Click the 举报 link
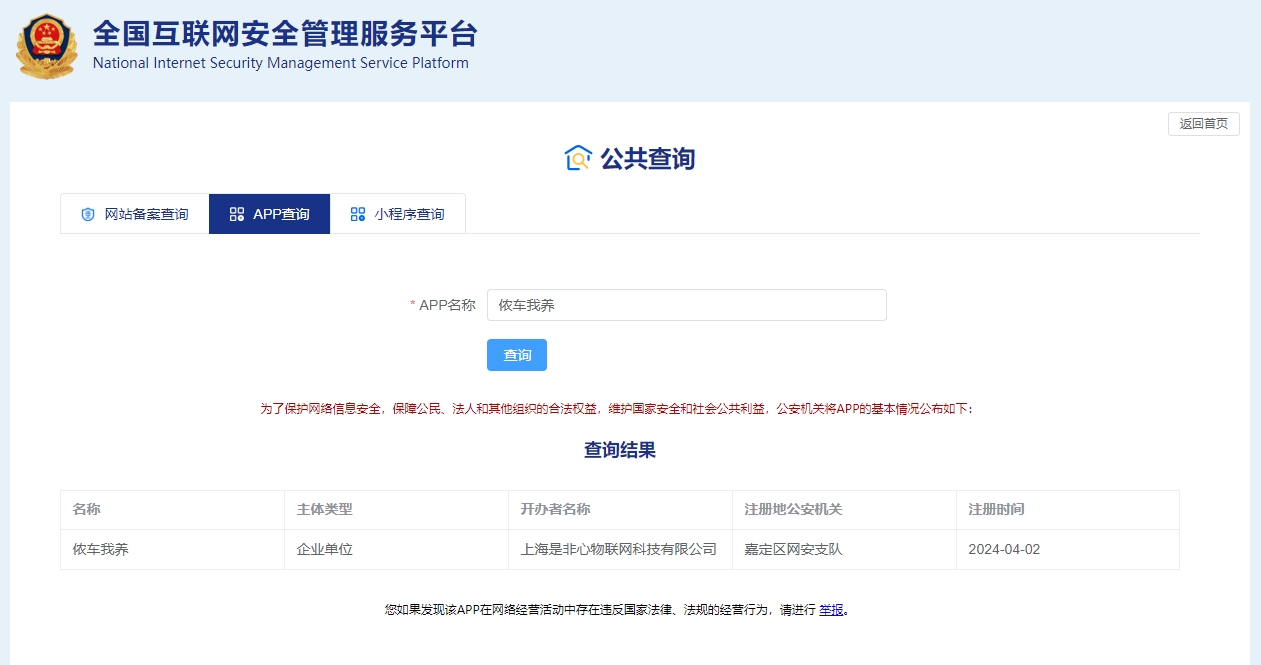This screenshot has width=1261, height=665. coord(831,609)
